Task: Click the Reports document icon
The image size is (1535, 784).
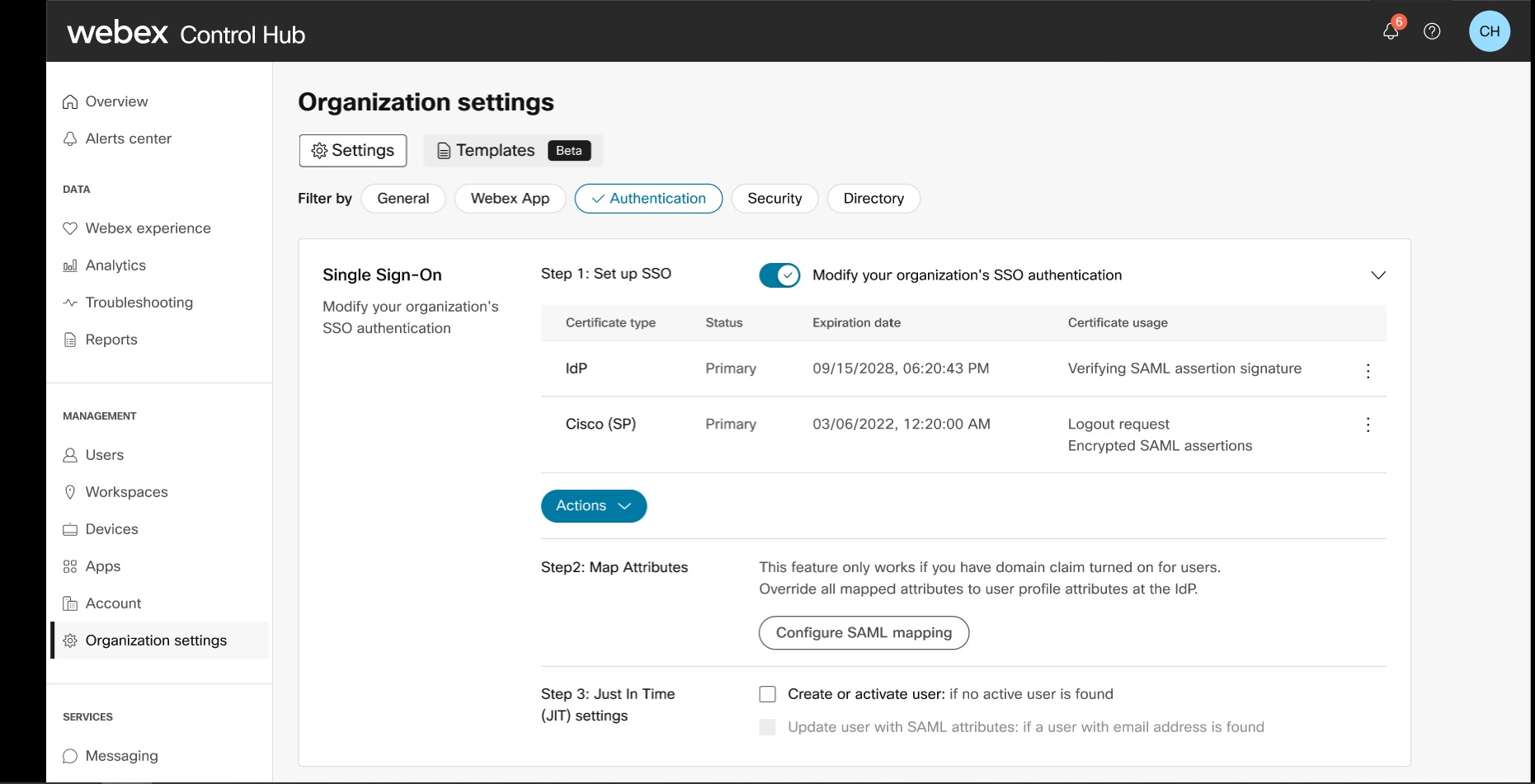Action: (x=70, y=340)
